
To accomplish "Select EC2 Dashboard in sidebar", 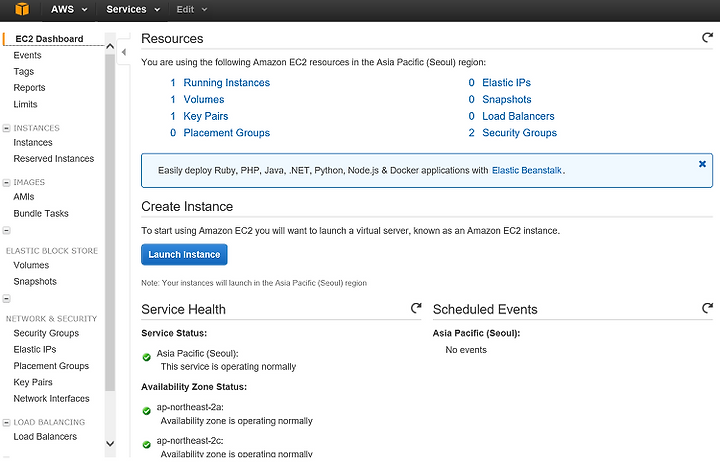I will point(49,39).
